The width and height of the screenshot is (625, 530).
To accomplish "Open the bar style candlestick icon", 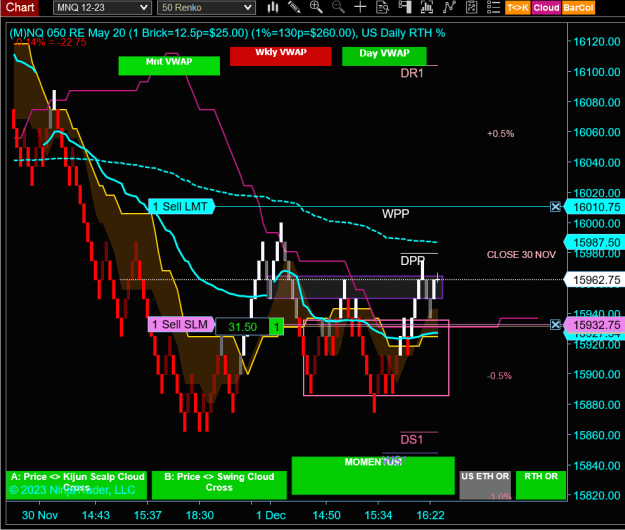I will [273, 7].
